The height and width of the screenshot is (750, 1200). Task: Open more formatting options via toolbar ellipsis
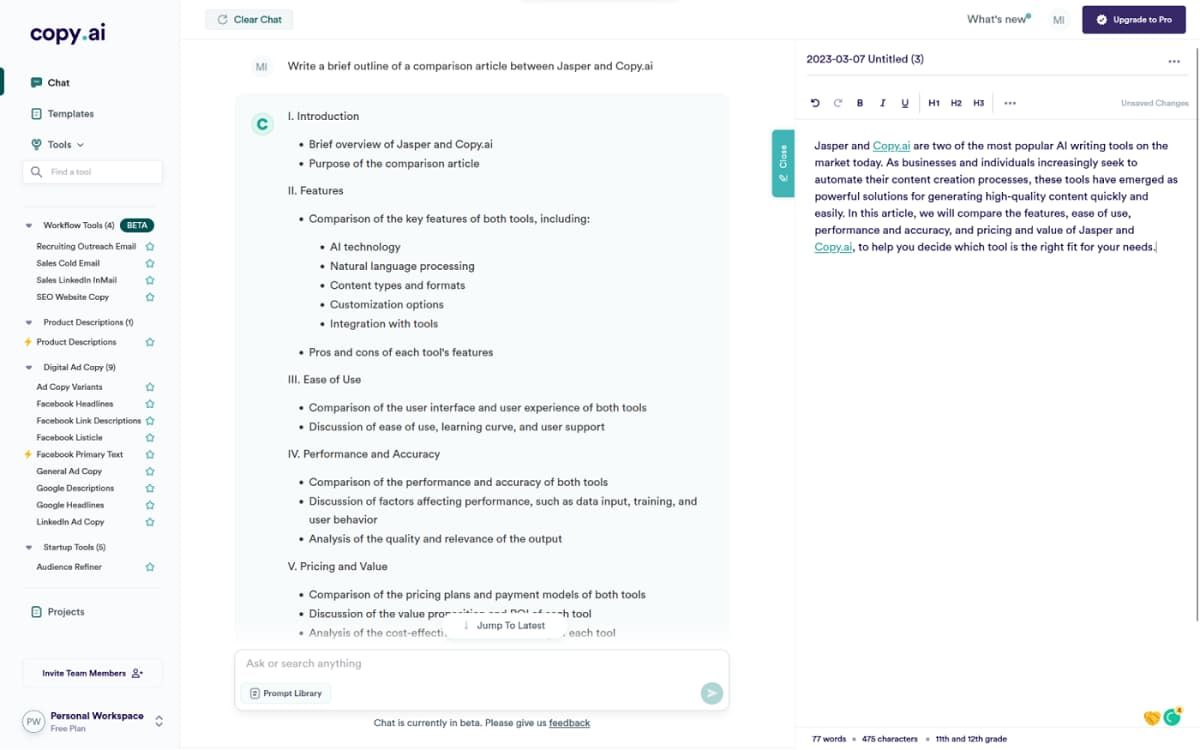tap(1009, 102)
